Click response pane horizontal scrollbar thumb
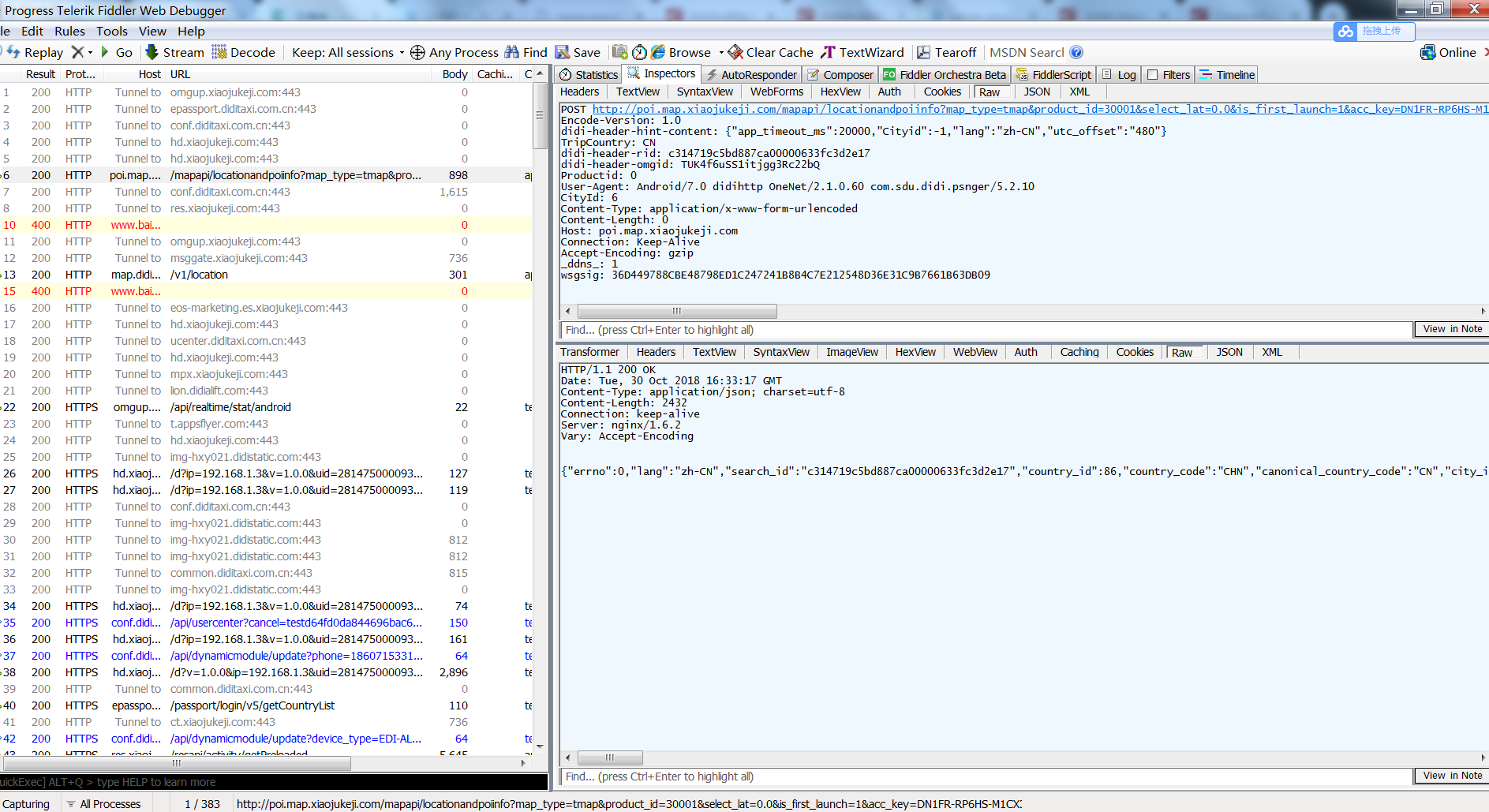 (610, 758)
